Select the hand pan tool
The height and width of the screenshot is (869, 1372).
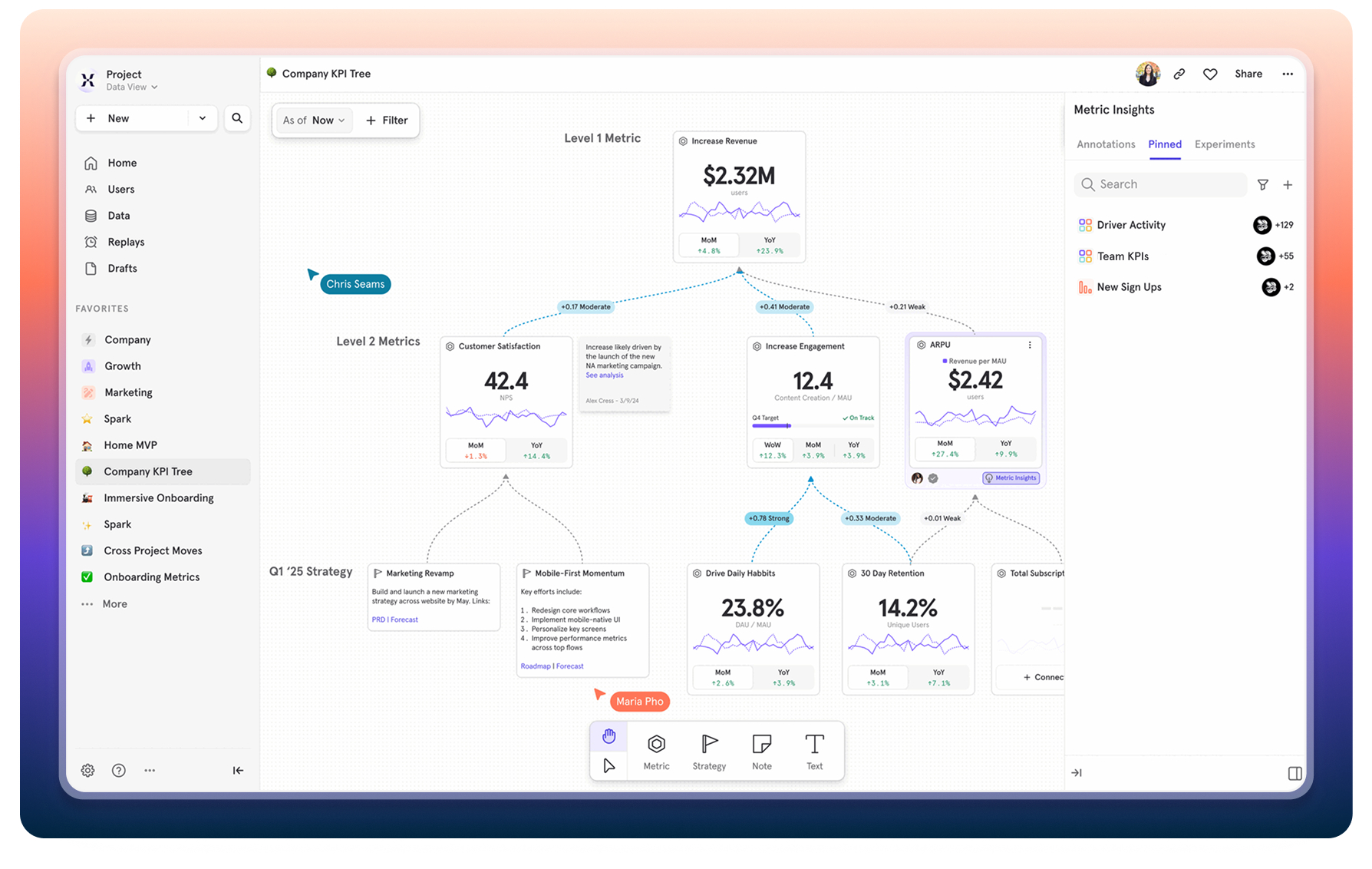[x=608, y=737]
